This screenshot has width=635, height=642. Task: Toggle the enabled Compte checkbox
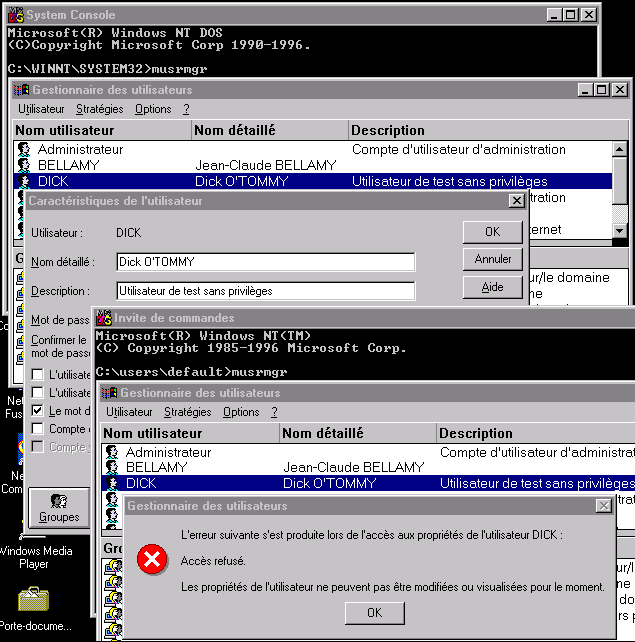point(37,429)
